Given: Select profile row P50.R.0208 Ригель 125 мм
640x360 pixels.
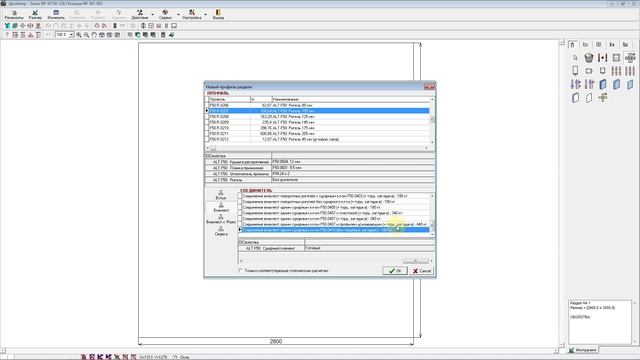Looking at the screenshot, I should pyautogui.click(x=319, y=117).
